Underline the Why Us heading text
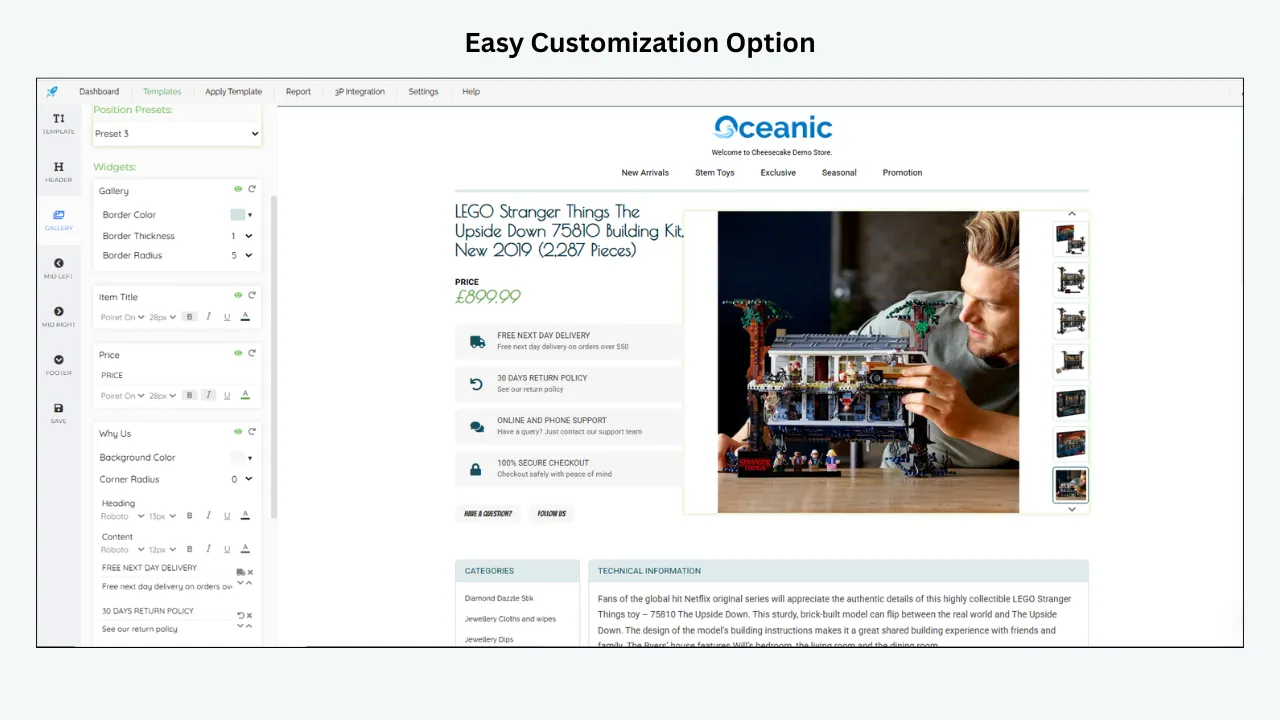1280x720 pixels. 227,516
